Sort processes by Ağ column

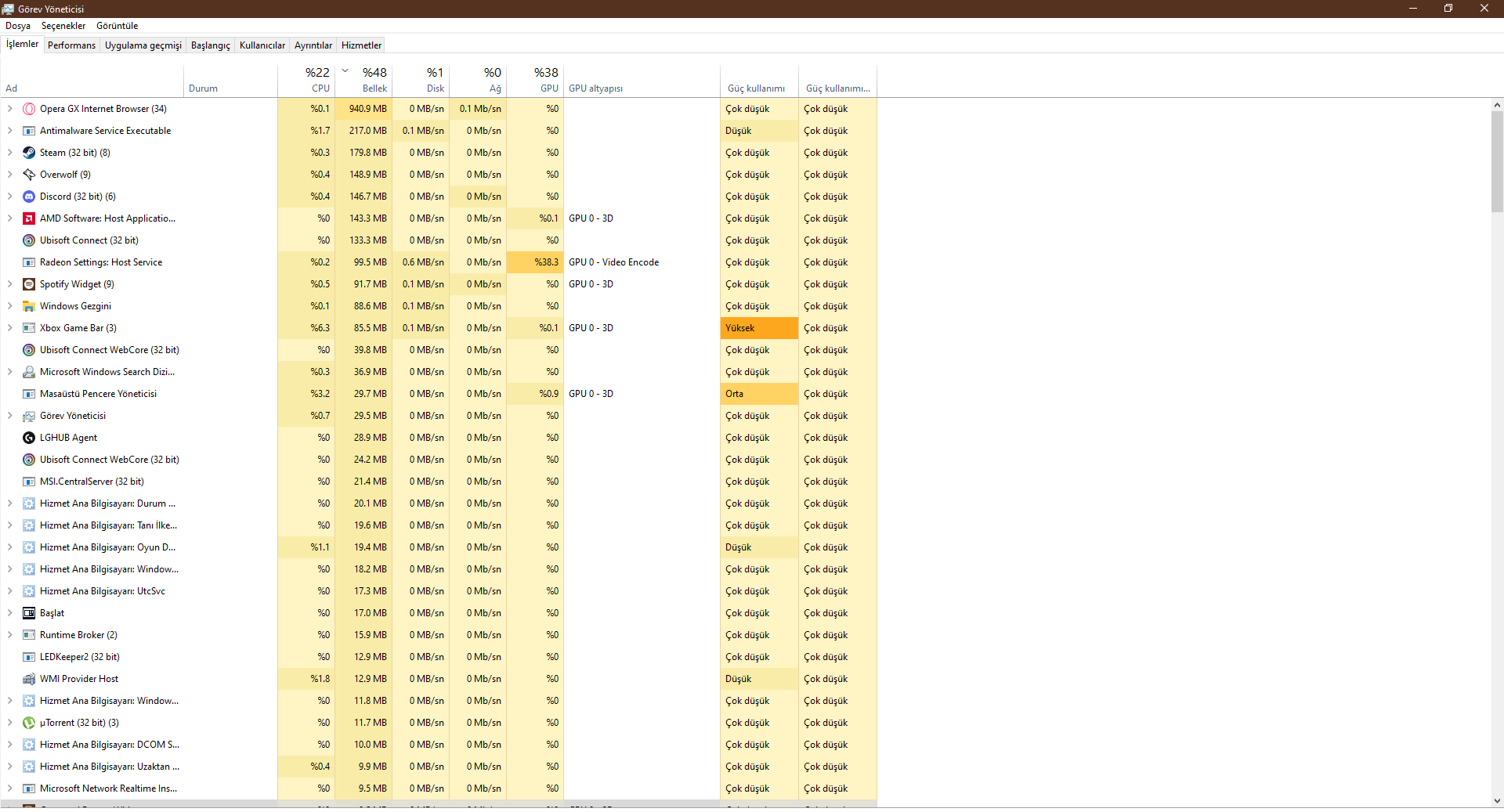[478, 80]
